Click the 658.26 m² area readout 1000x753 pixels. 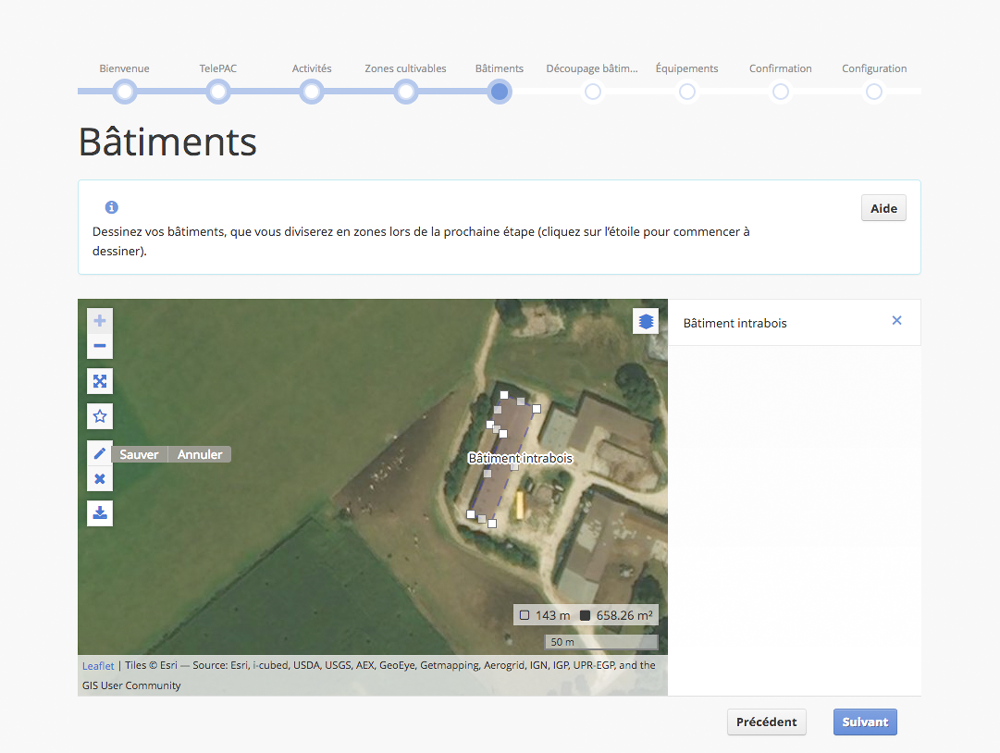(617, 615)
